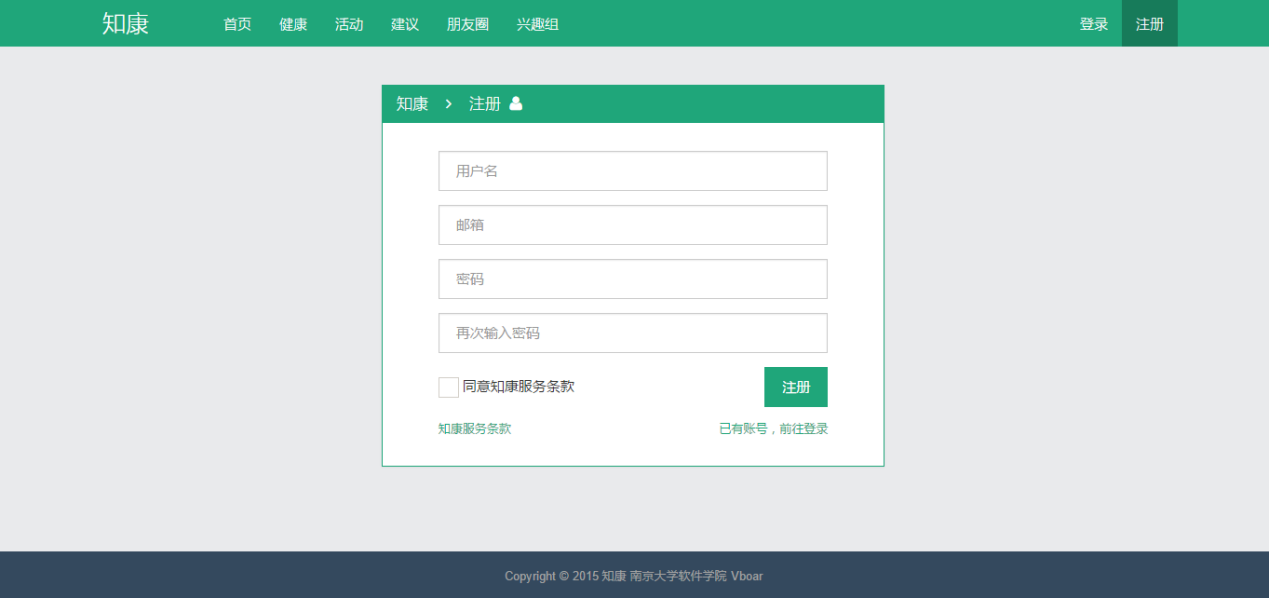
Task: Click the green 注册 submit button
Action: click(x=796, y=387)
